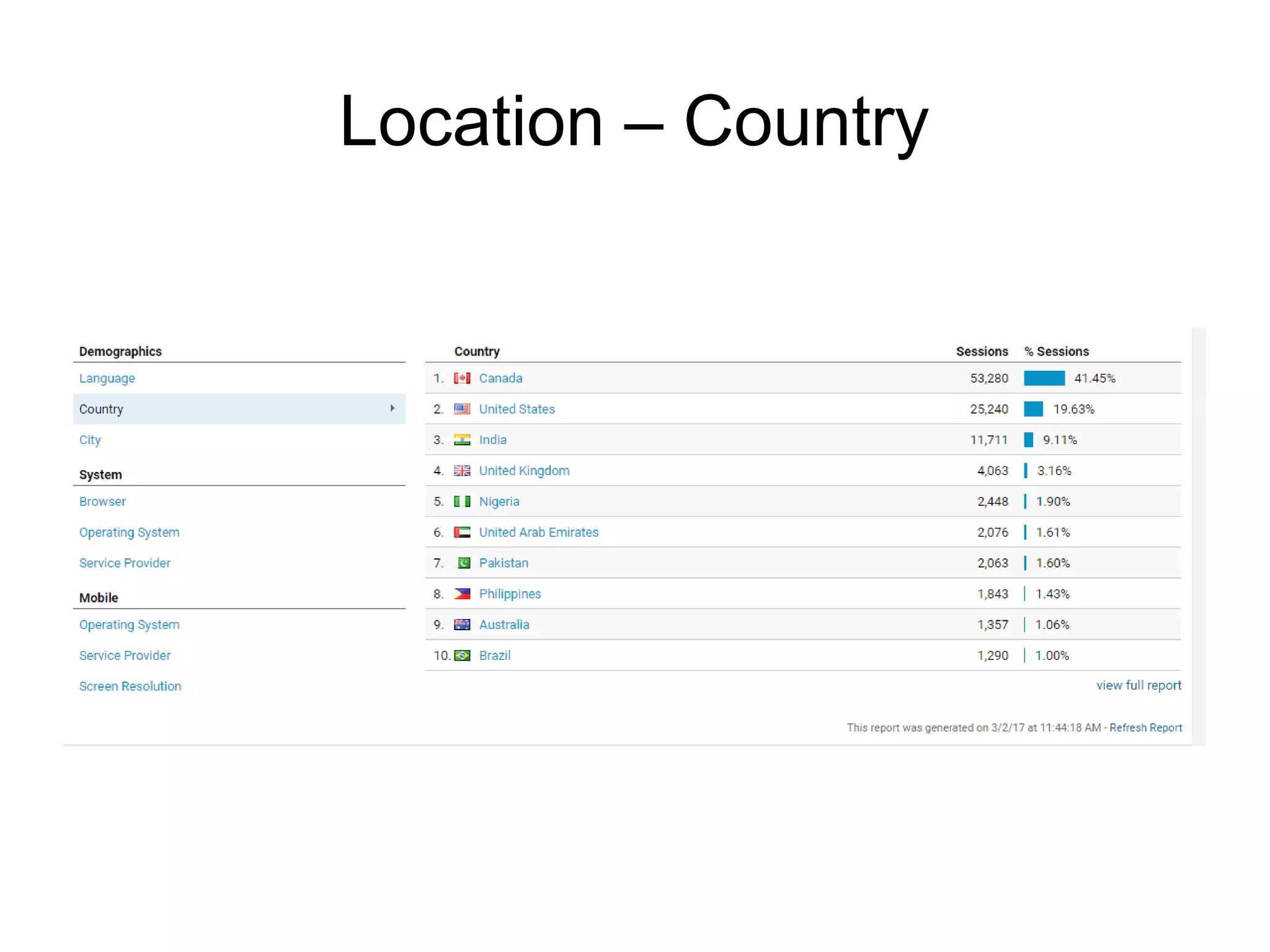Click the view full report link
The height and width of the screenshot is (952, 1270).
tap(1139, 685)
